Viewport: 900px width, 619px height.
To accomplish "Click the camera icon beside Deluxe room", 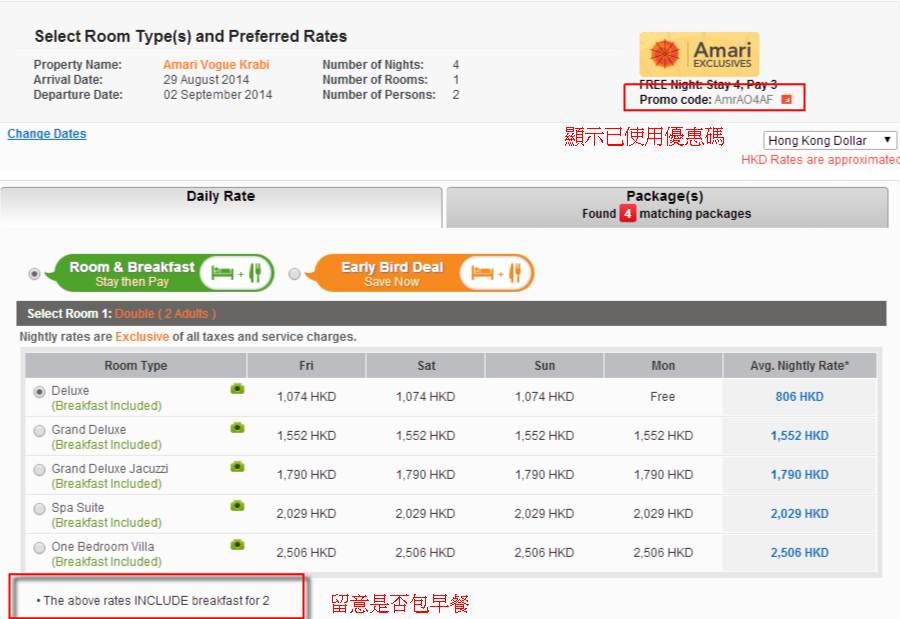I will (x=237, y=389).
